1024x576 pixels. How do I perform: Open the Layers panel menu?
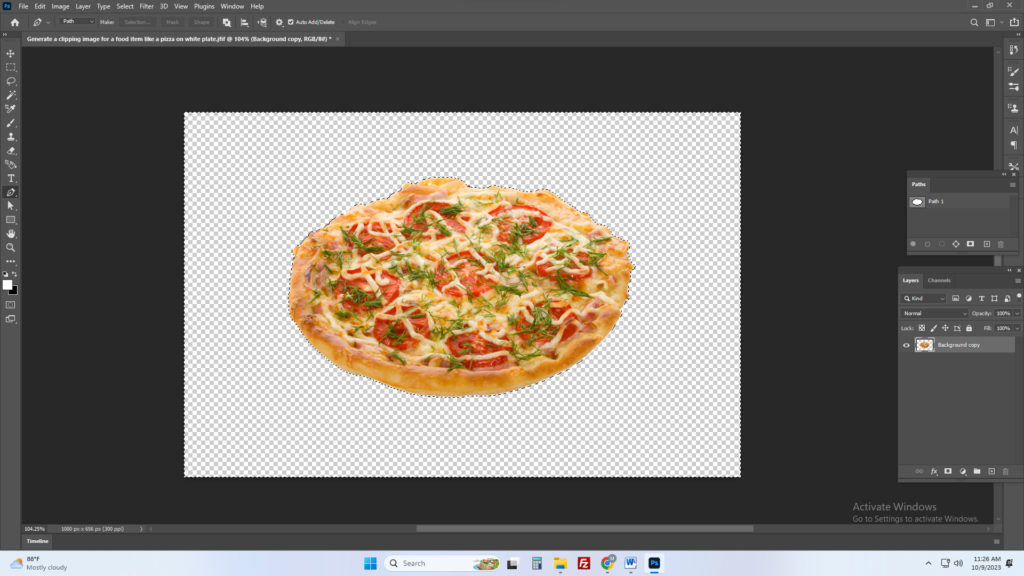pos(1017,281)
